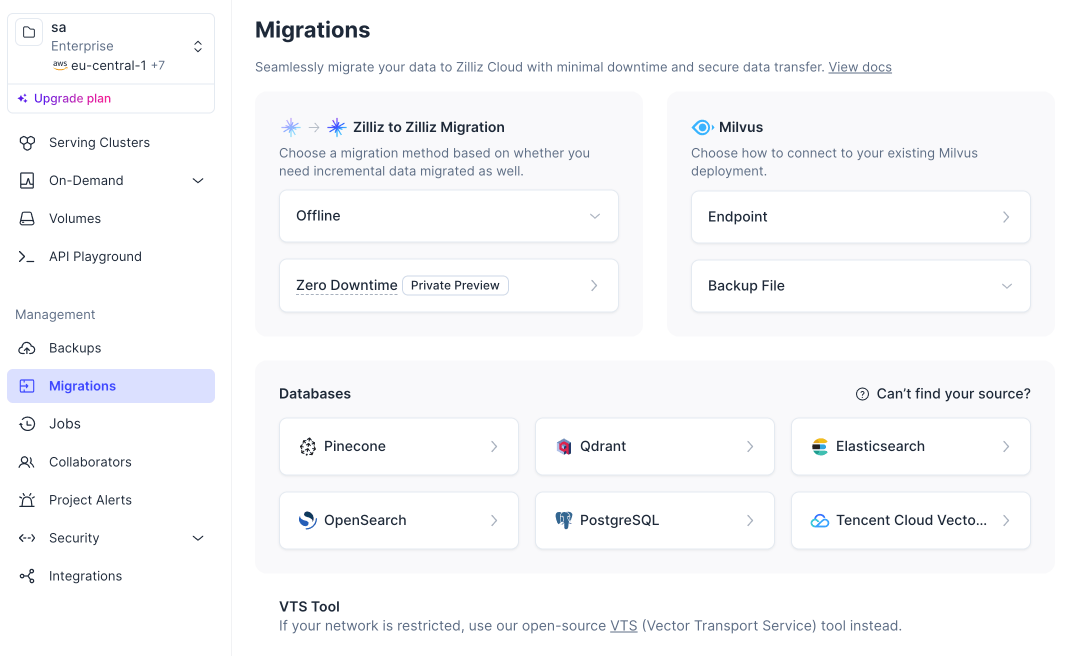
Task: Click the Qdrant logo icon
Action: (x=564, y=446)
